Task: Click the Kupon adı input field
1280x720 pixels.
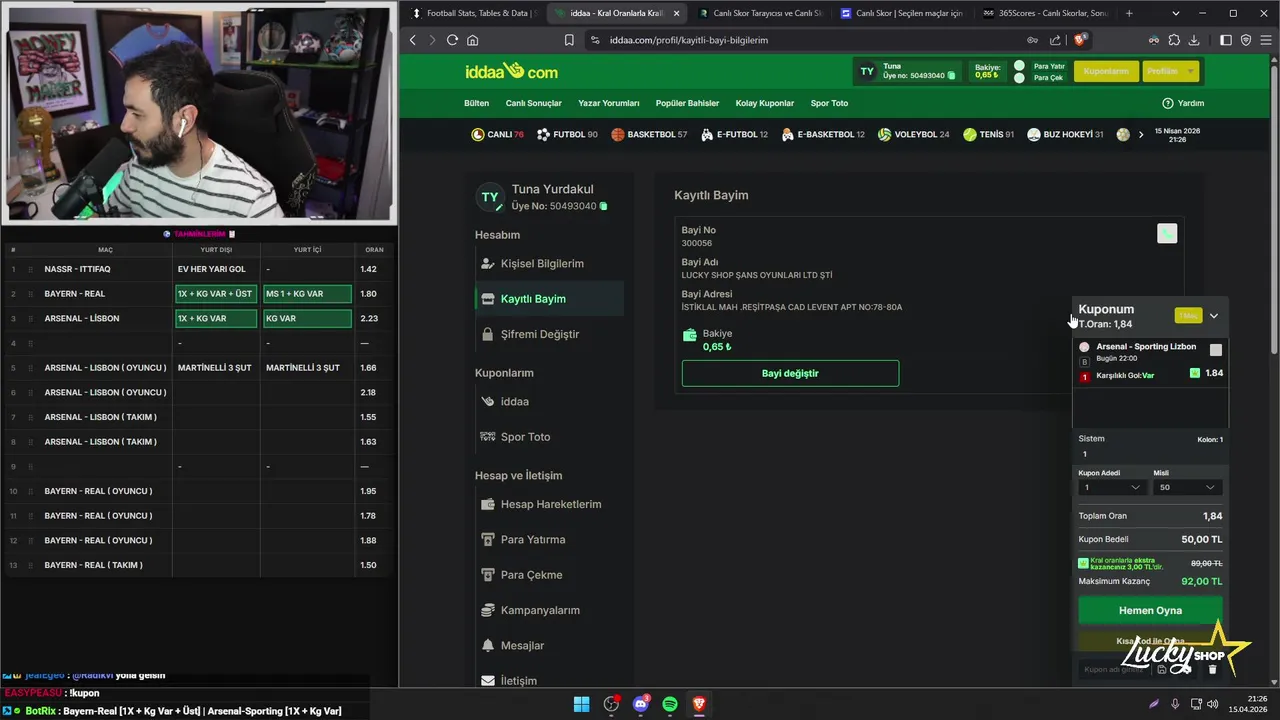Action: pyautogui.click(x=1114, y=669)
